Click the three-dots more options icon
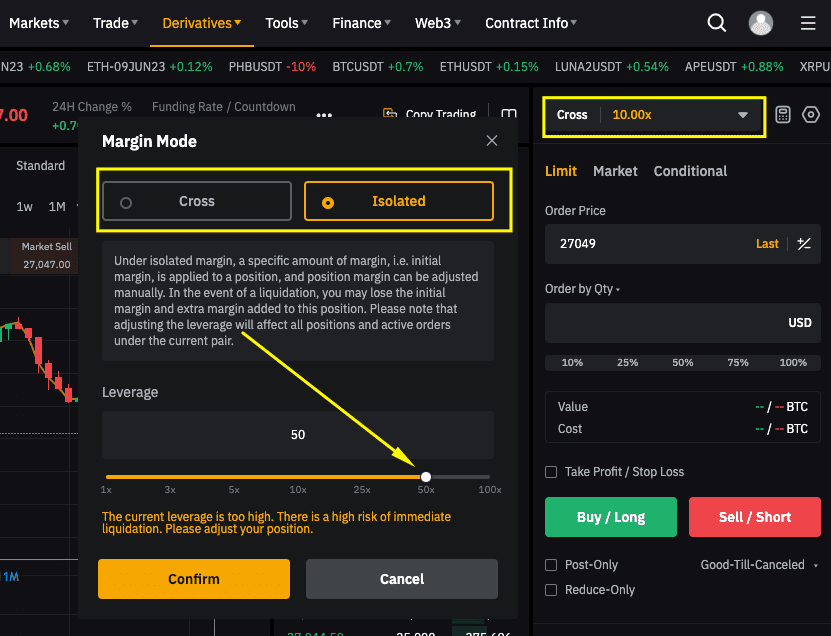 (x=324, y=115)
